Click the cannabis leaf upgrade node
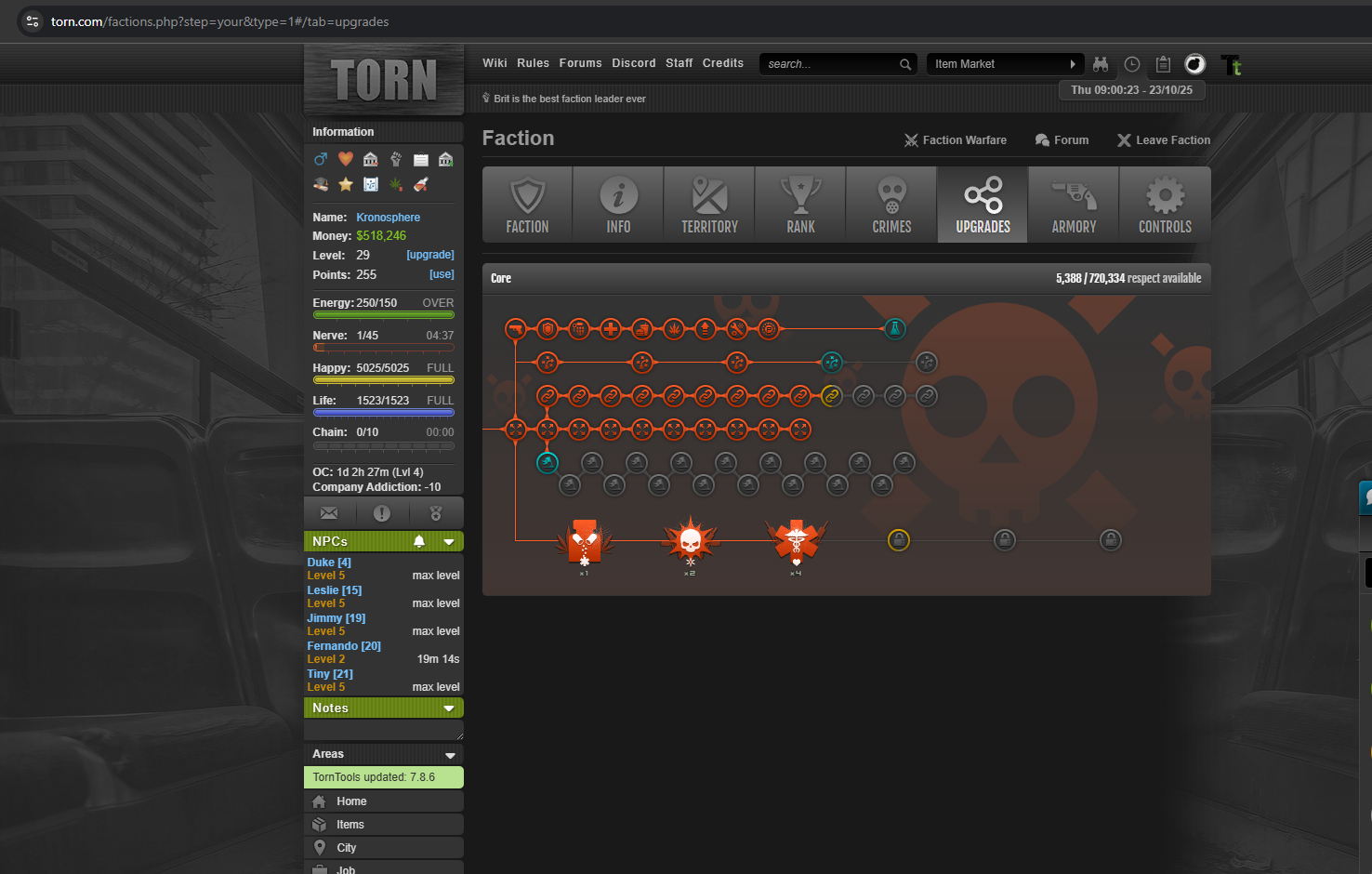Viewport: 1372px width, 874px height. 674,329
